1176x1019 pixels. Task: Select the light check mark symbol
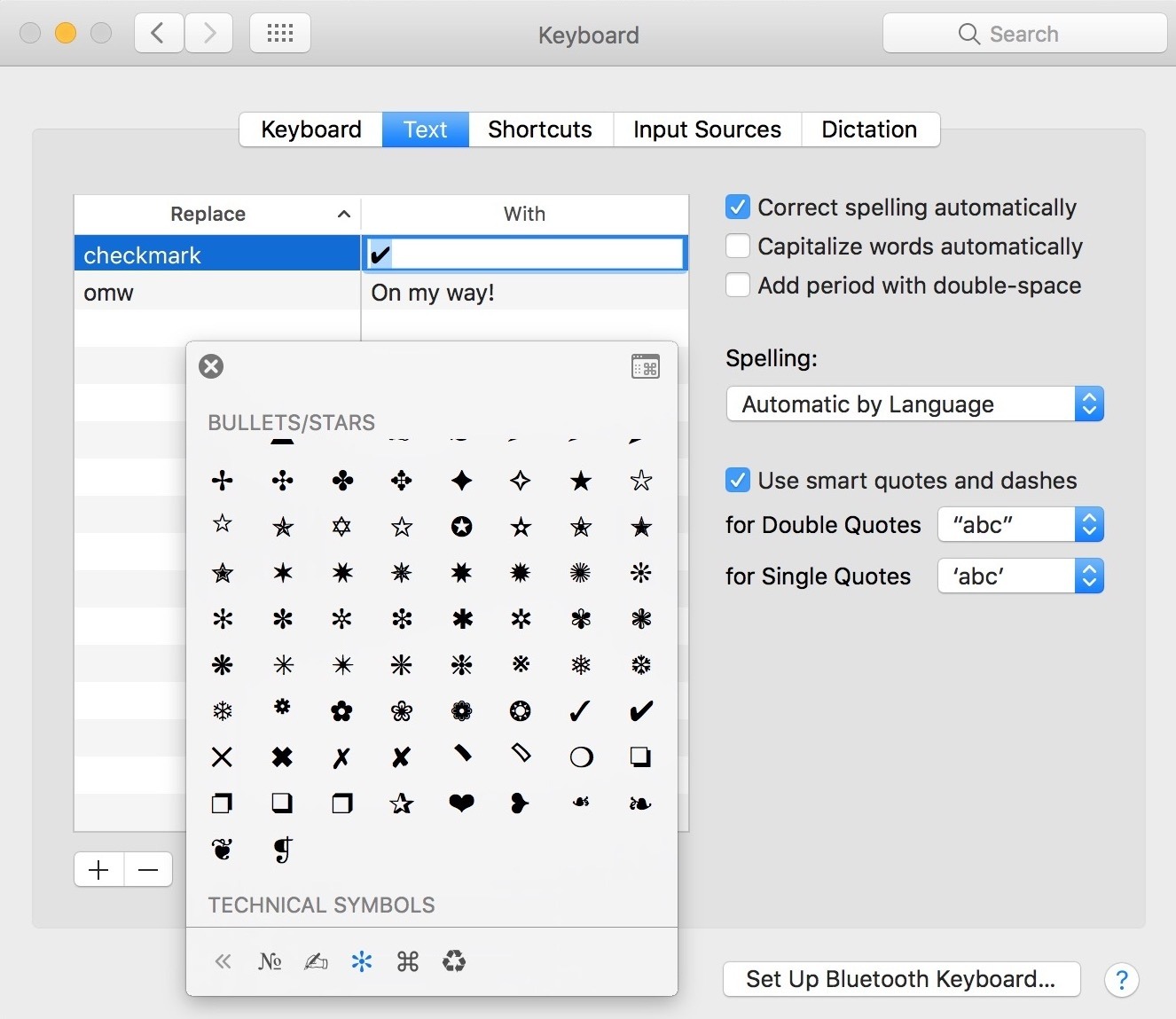click(x=580, y=710)
